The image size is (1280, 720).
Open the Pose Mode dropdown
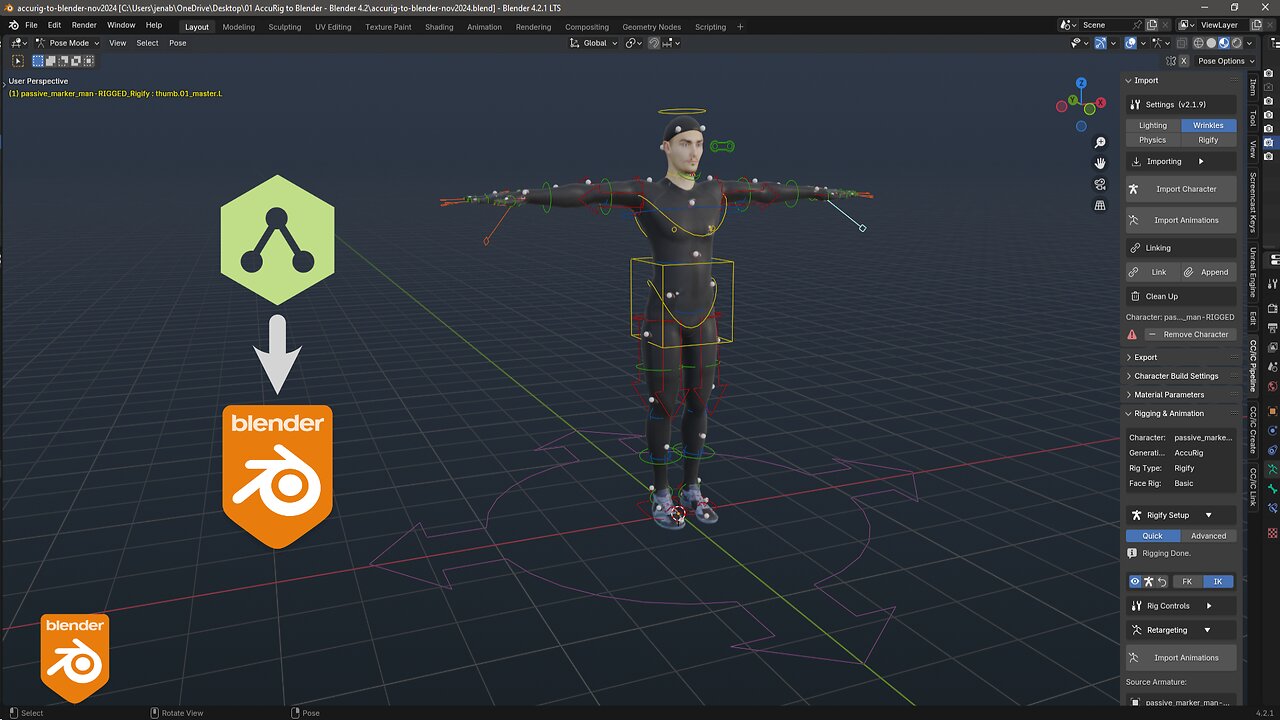tap(67, 43)
